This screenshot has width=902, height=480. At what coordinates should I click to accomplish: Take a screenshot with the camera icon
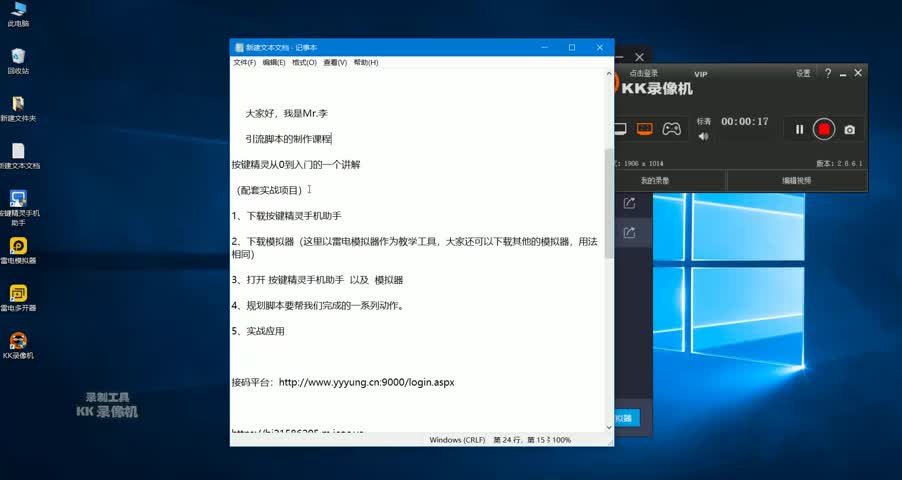(x=849, y=129)
